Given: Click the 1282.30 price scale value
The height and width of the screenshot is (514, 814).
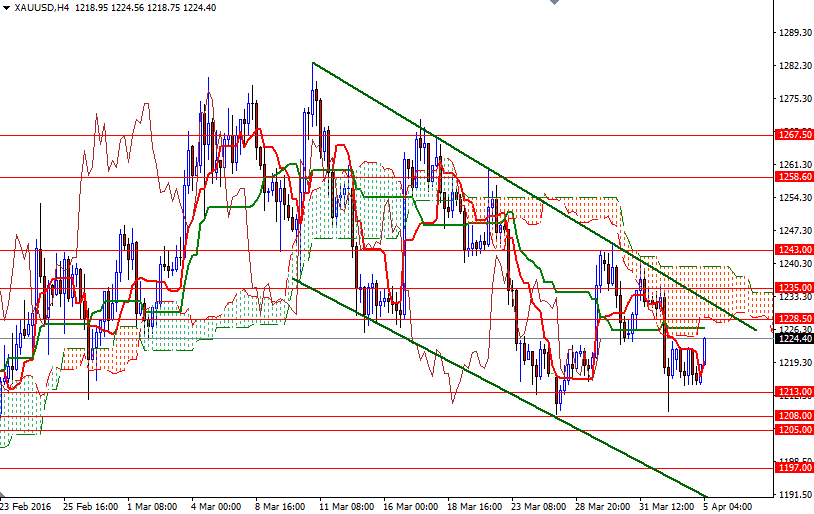Looking at the screenshot, I should [x=793, y=66].
